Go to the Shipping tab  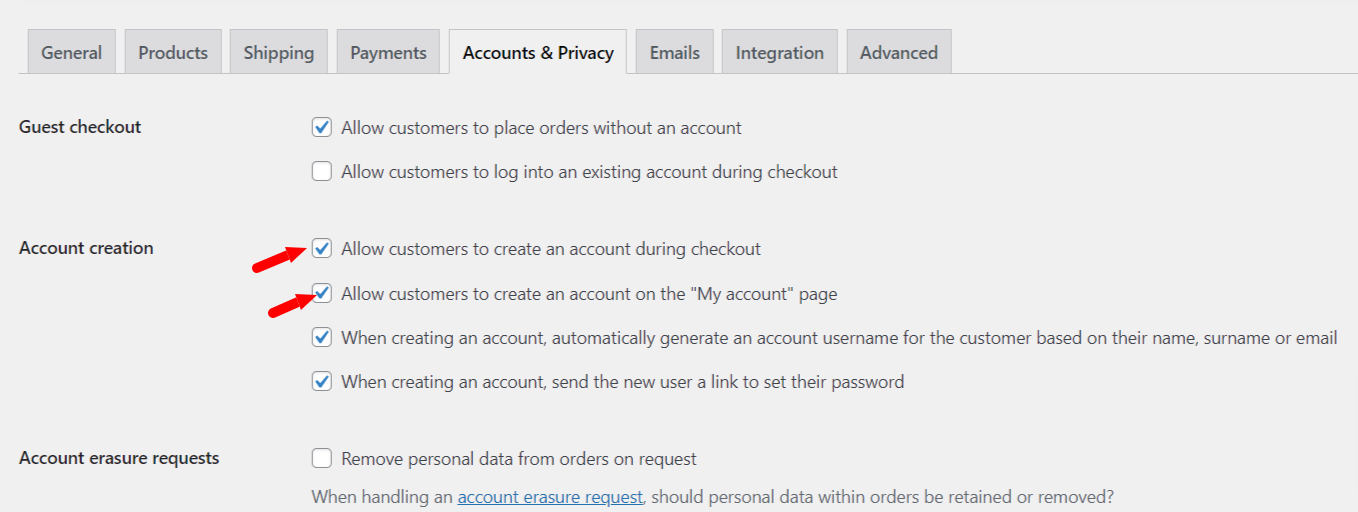(279, 52)
